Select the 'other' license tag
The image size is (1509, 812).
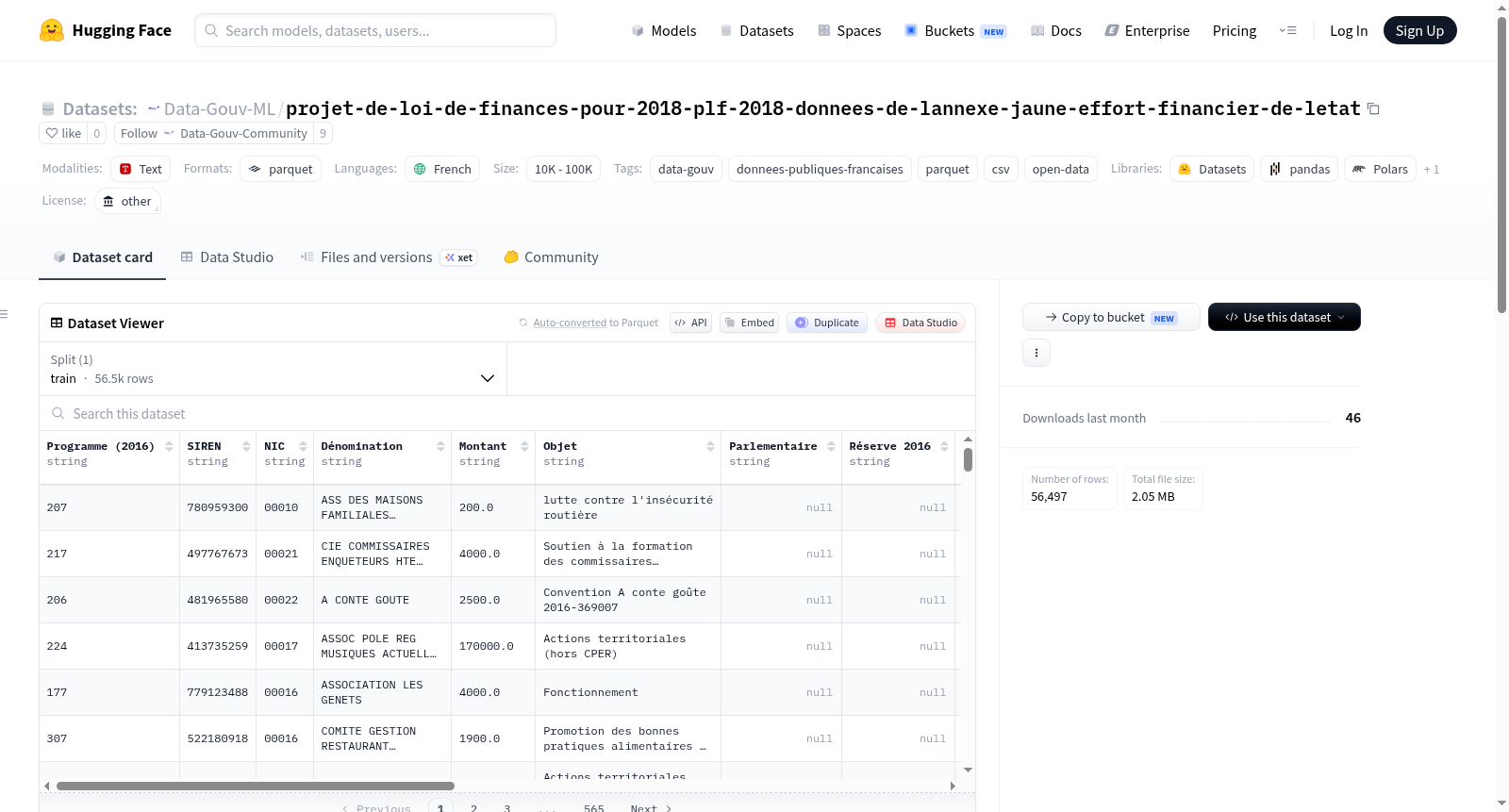127,201
